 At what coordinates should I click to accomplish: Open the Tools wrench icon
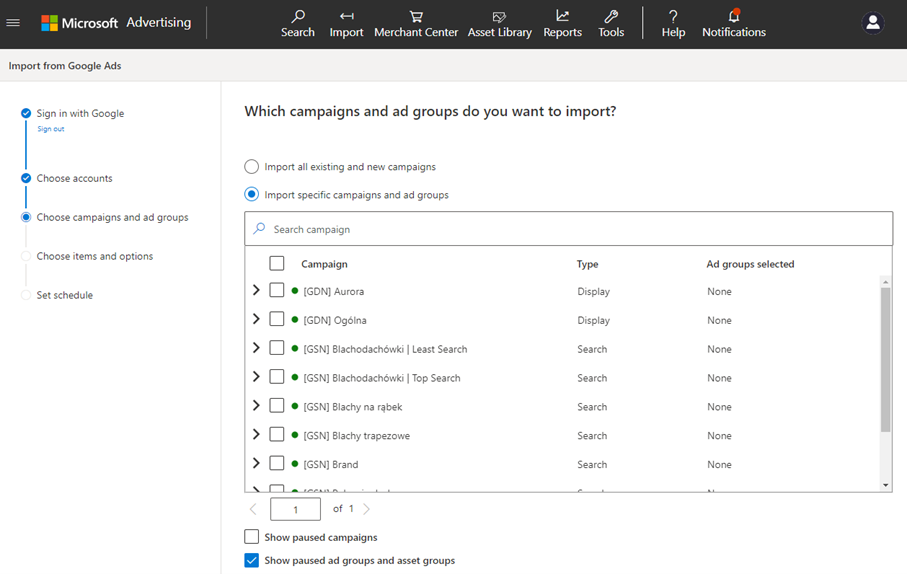coord(611,17)
